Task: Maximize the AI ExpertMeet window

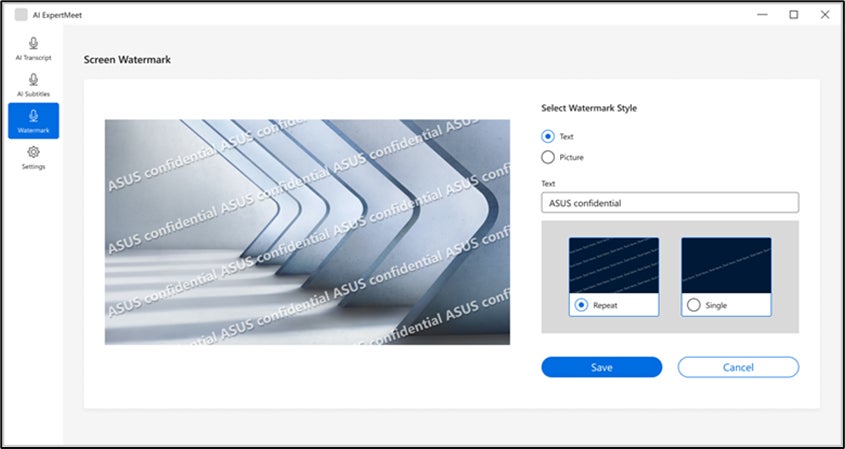Action: tap(793, 15)
